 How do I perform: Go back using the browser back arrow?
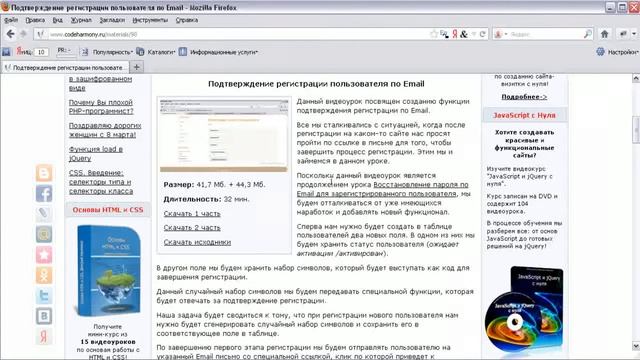tap(11, 34)
